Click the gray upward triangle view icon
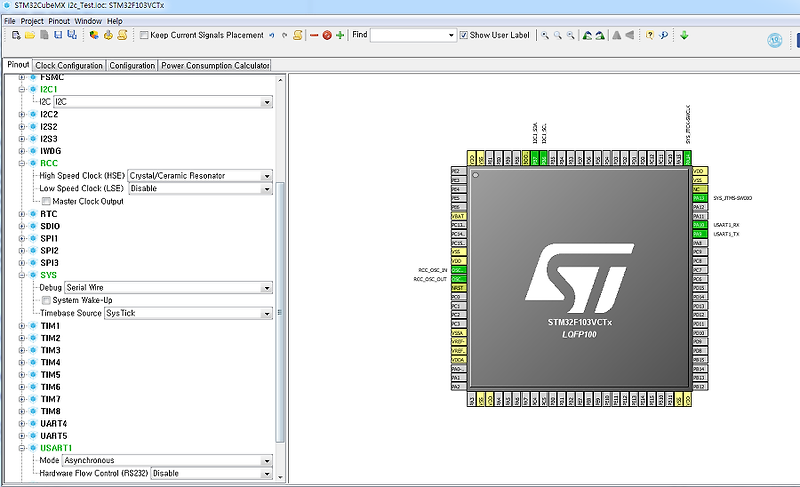800x487 pixels. [617, 35]
